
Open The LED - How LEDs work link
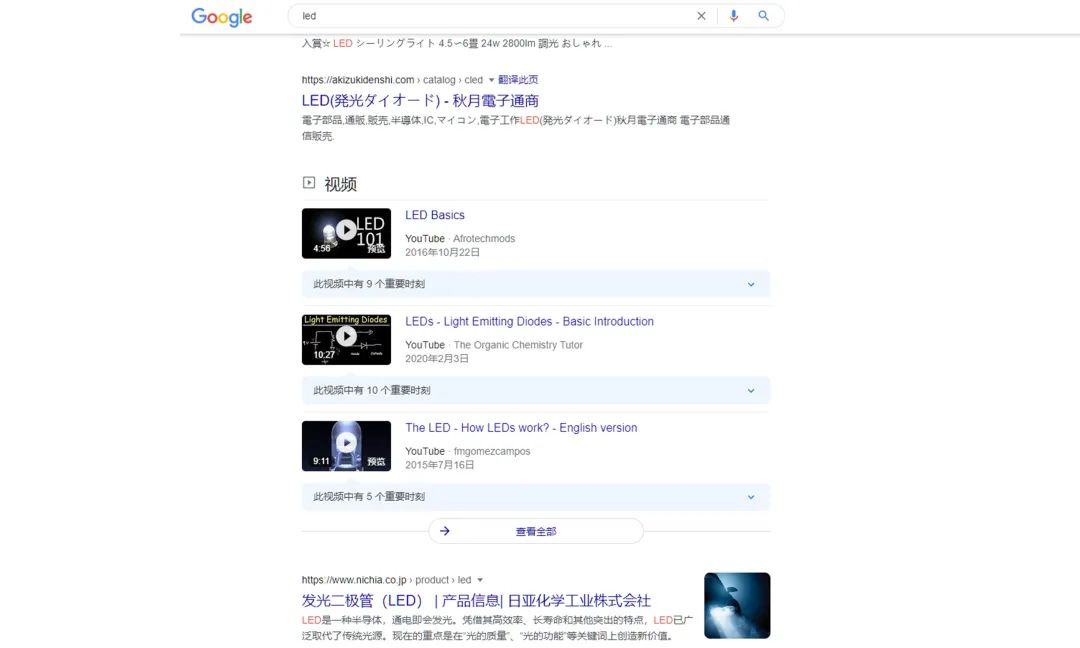(x=520, y=427)
